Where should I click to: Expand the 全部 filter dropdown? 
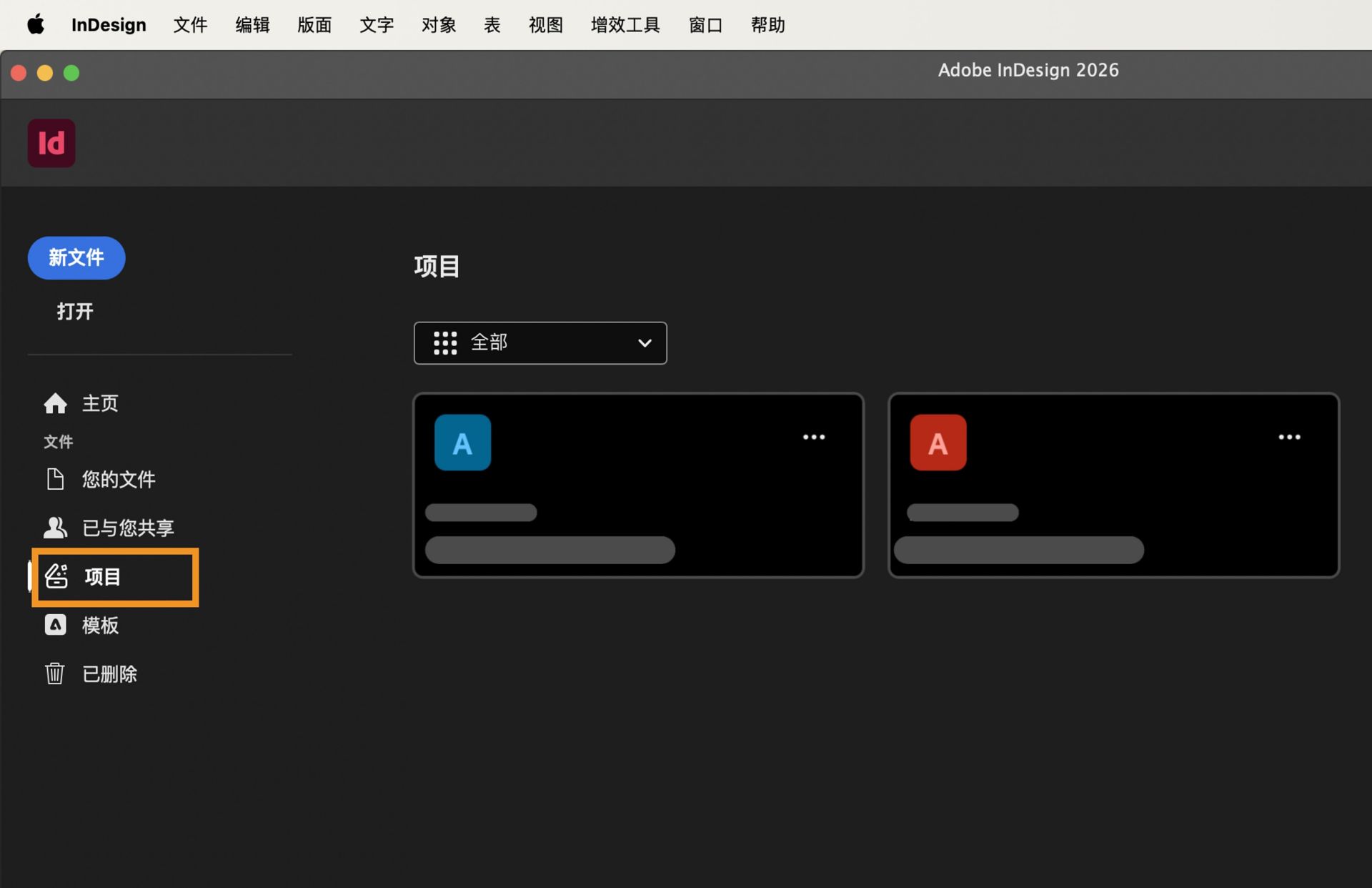tap(644, 342)
